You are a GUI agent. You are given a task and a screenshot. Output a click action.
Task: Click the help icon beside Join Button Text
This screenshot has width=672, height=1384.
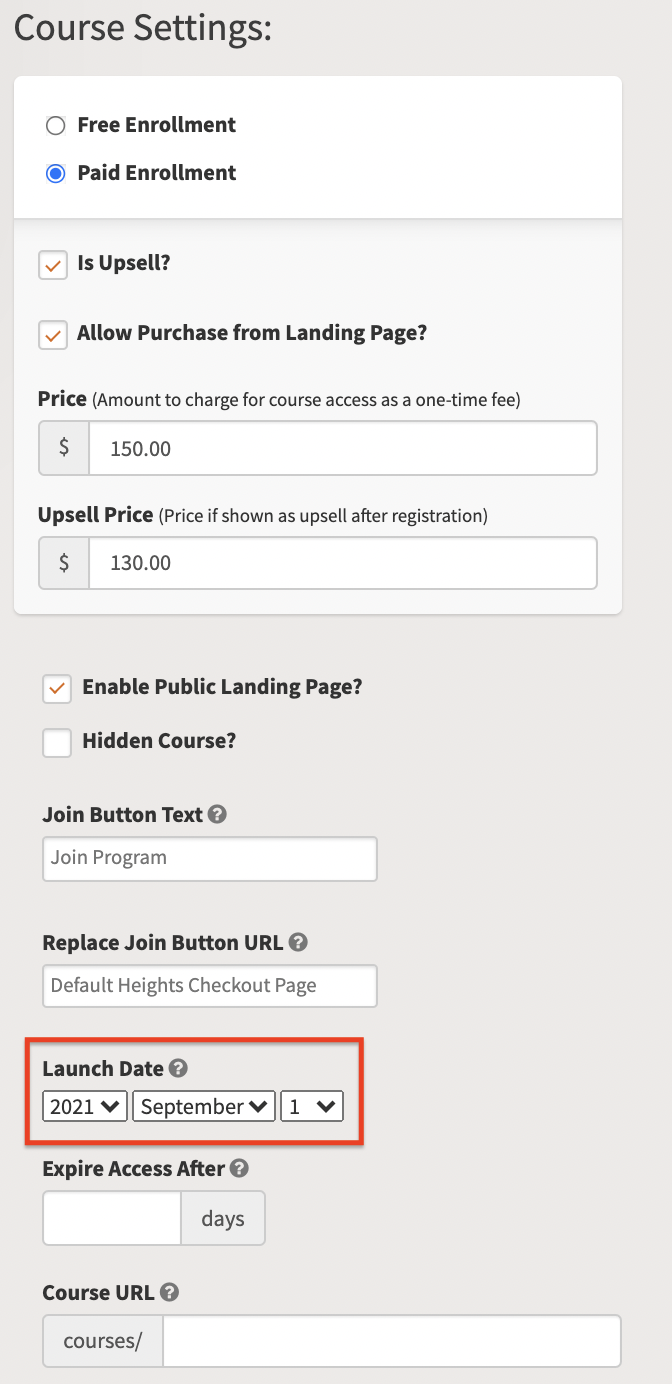click(218, 814)
